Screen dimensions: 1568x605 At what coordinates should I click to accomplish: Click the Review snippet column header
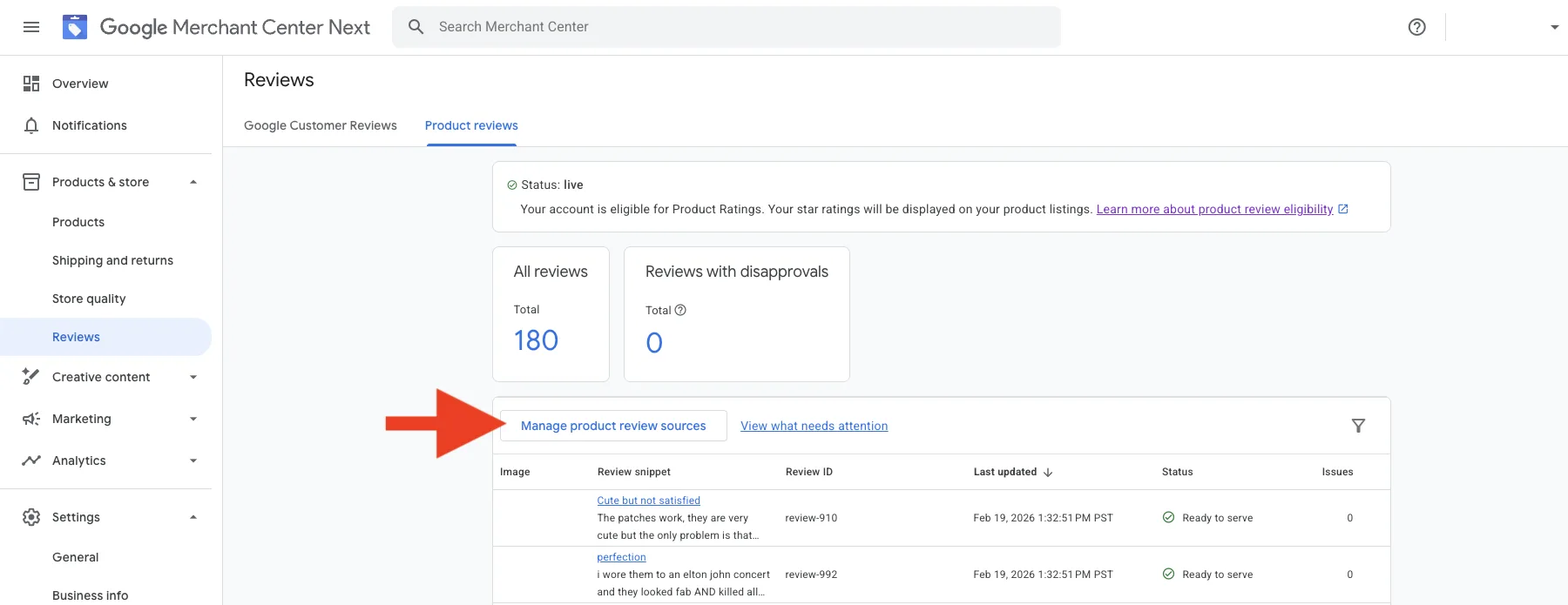point(634,472)
